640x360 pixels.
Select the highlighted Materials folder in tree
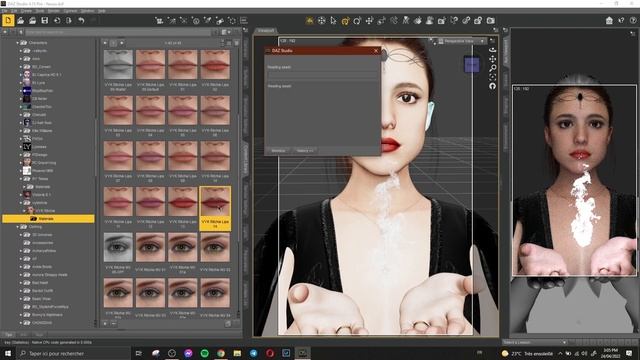pos(48,219)
